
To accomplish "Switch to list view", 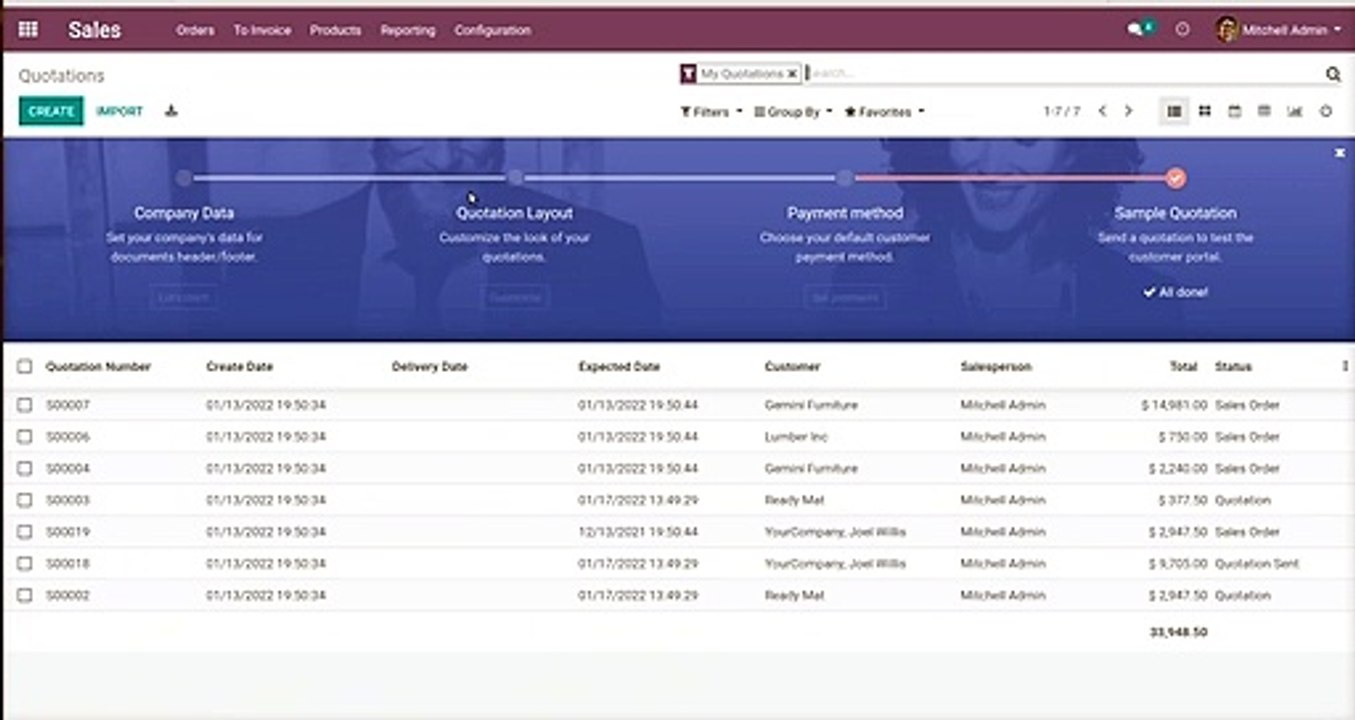I will [1174, 111].
